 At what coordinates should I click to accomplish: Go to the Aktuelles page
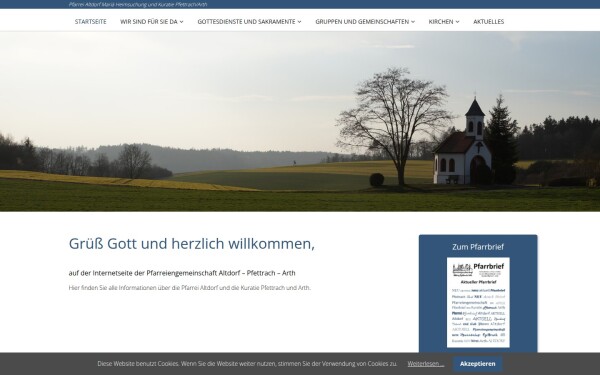click(489, 22)
